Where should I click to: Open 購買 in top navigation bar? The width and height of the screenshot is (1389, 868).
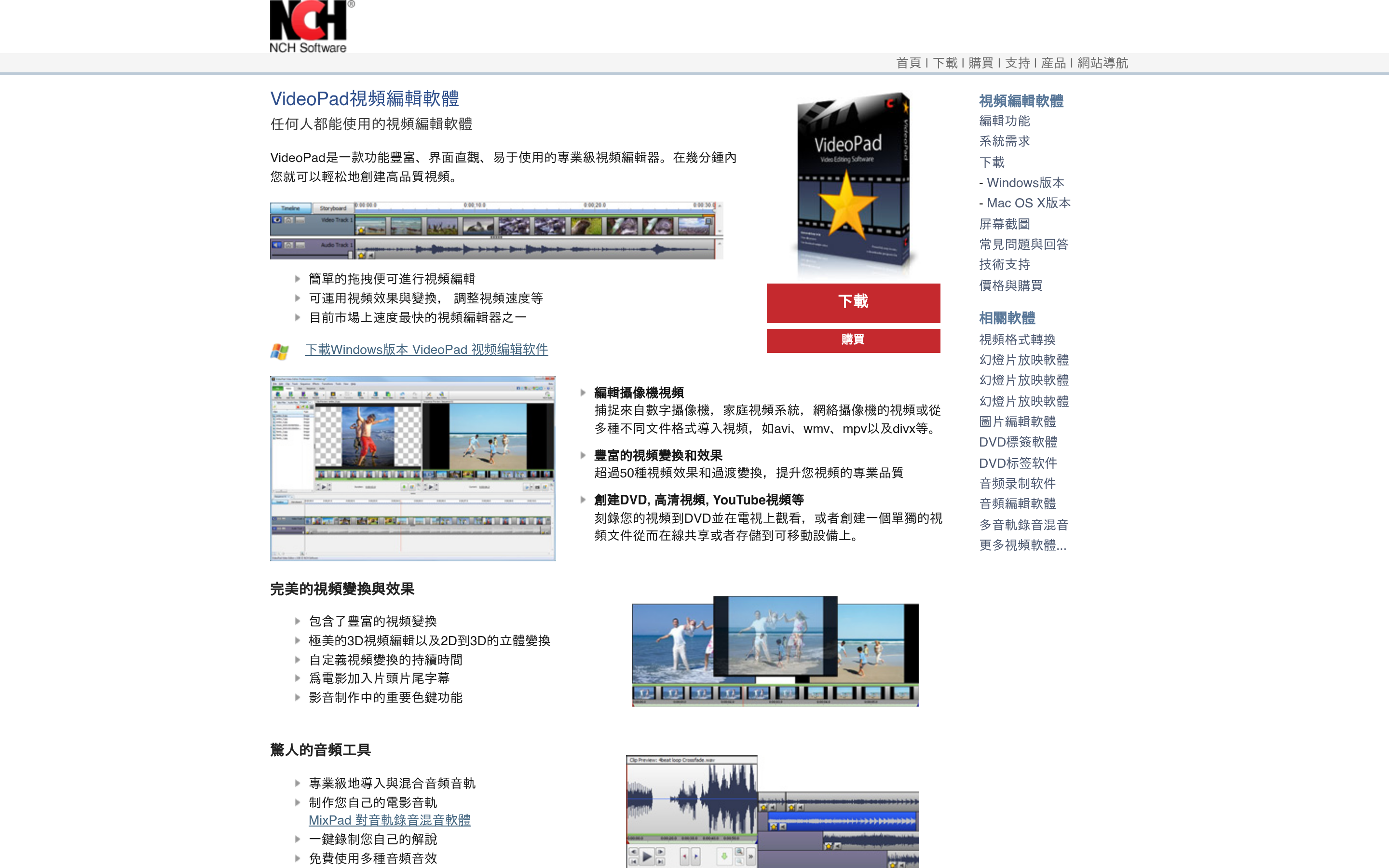click(x=980, y=63)
